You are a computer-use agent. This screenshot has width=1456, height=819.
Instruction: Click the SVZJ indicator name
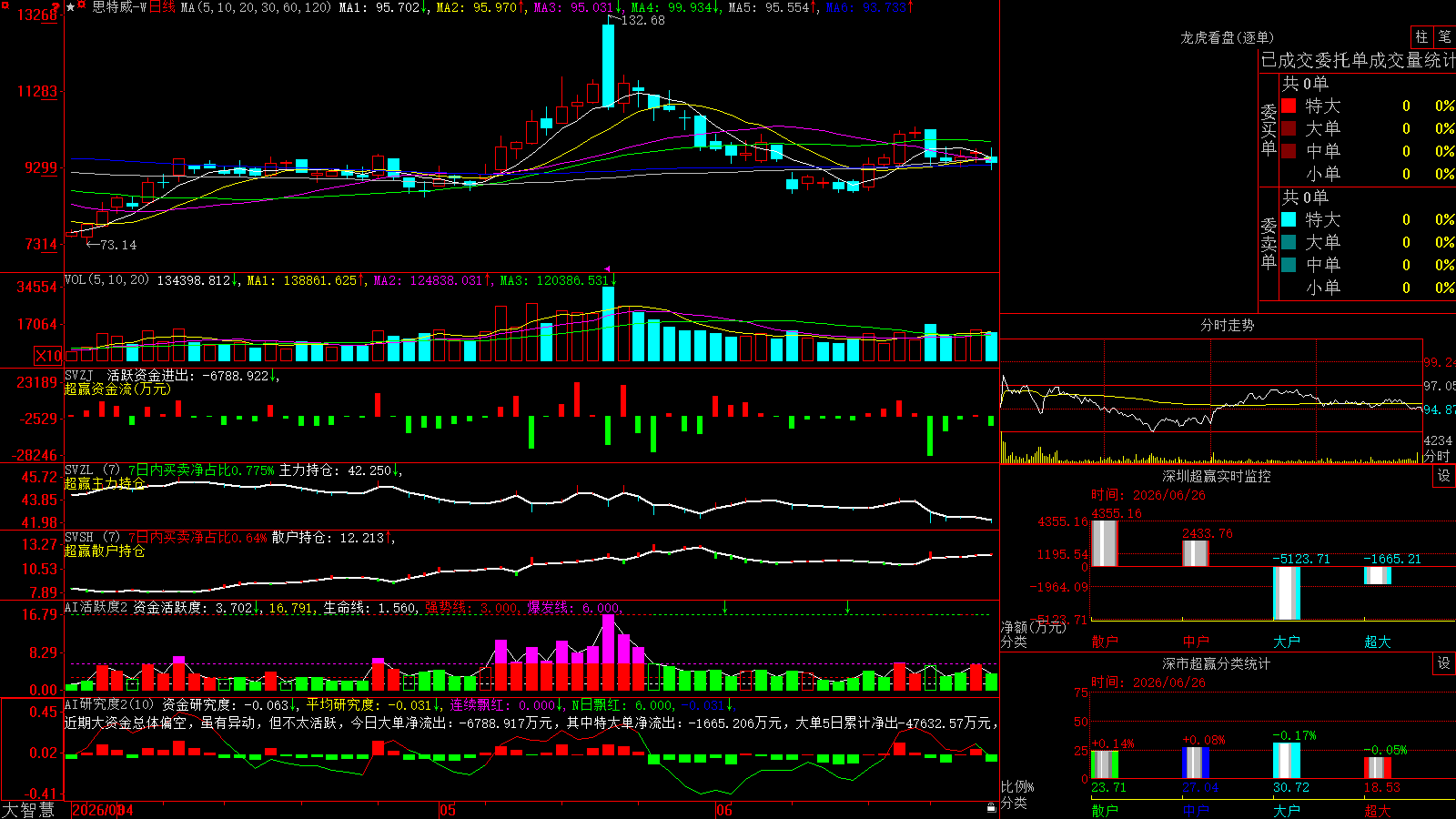click(79, 375)
